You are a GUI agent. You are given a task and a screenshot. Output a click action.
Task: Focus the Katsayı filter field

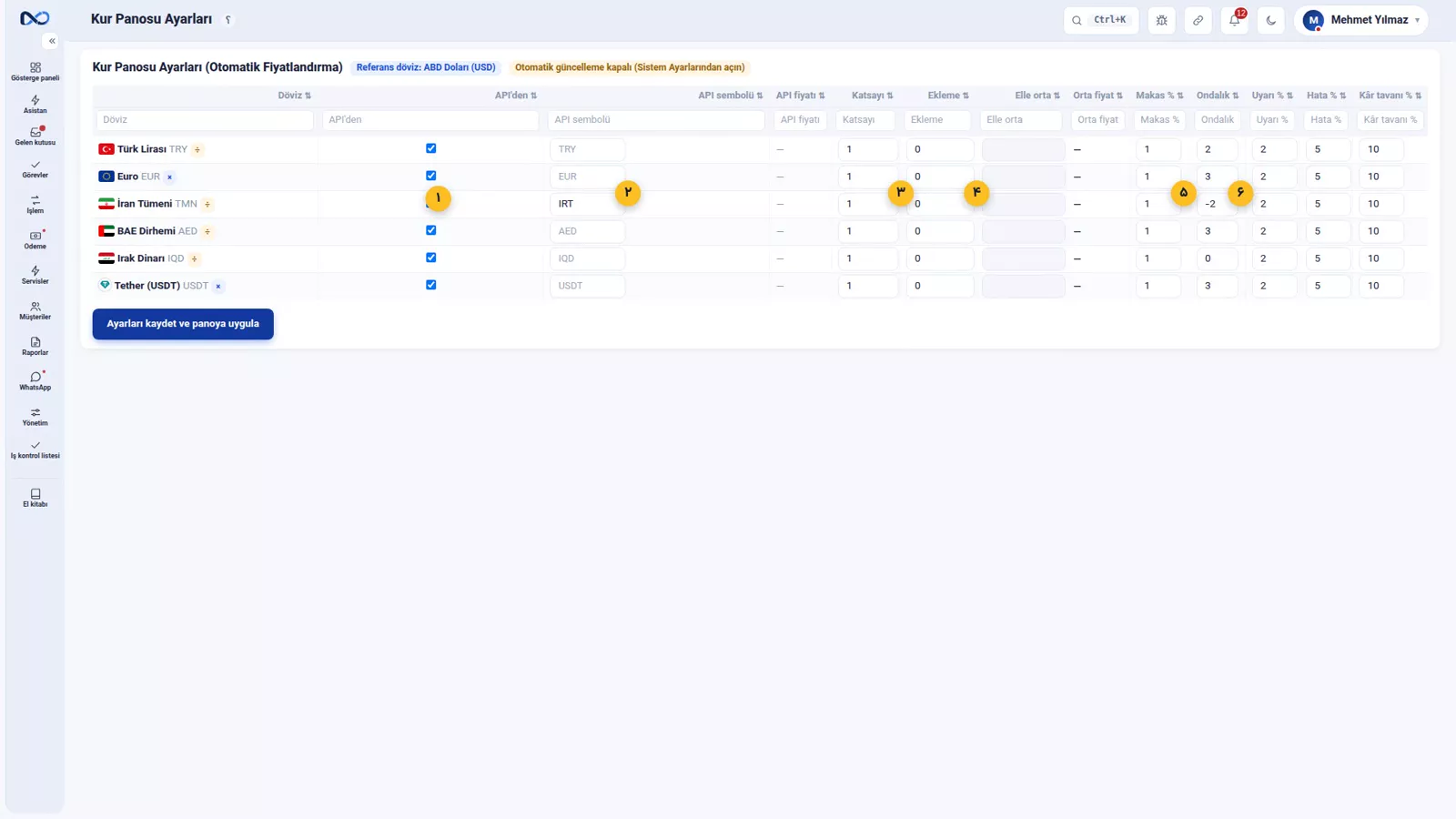(865, 120)
